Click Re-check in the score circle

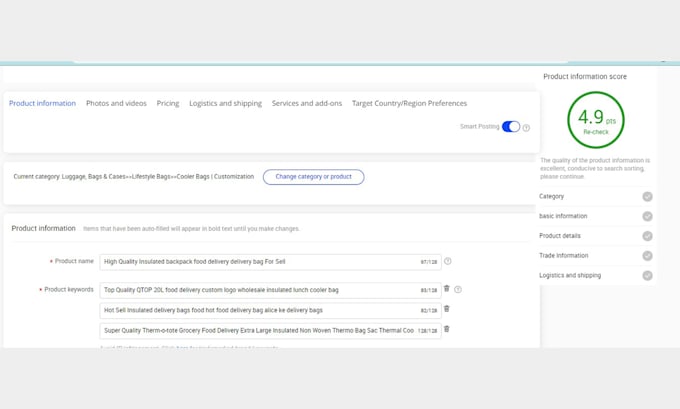tap(596, 132)
